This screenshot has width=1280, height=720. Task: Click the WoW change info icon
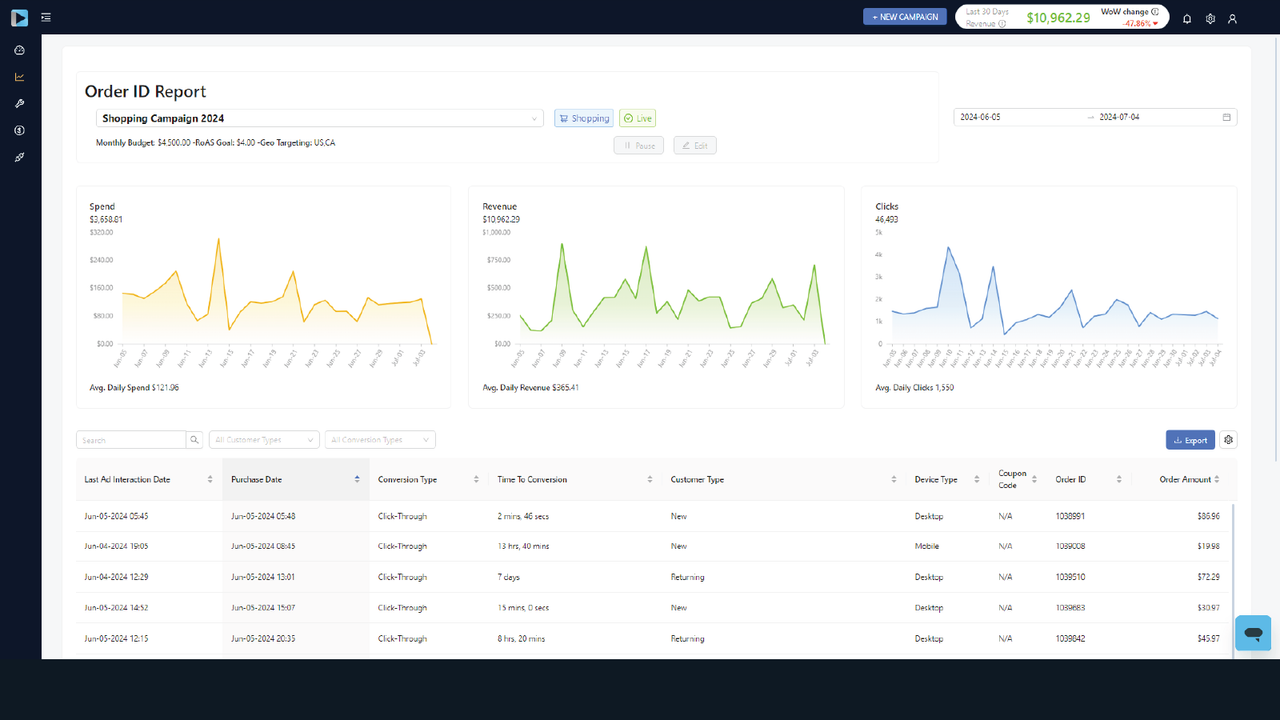coord(1155,12)
